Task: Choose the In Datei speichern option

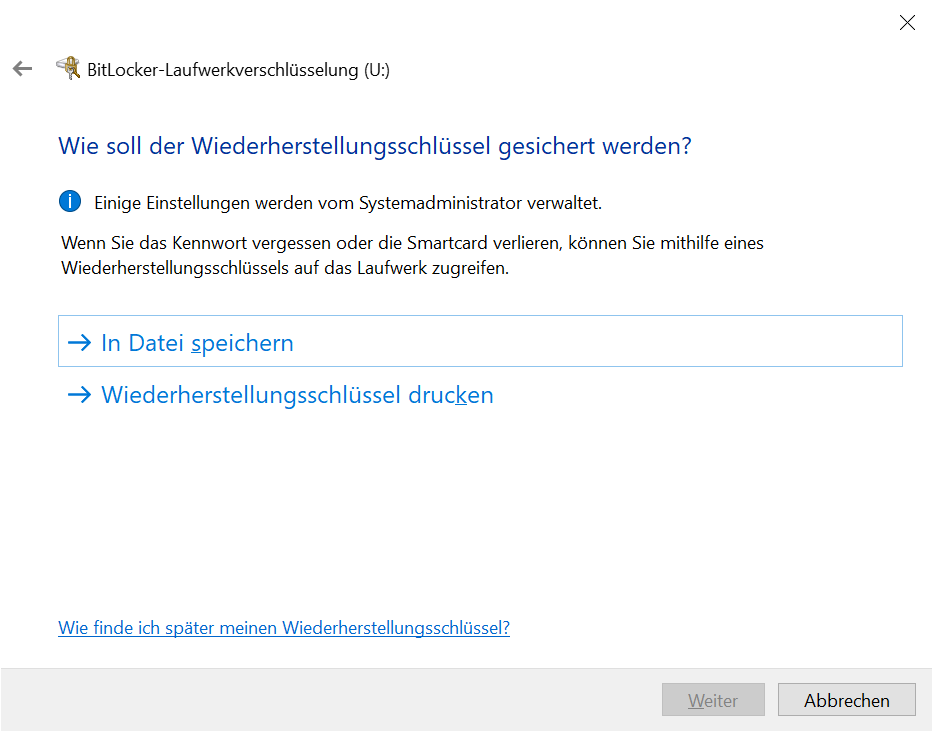Action: pos(197,343)
